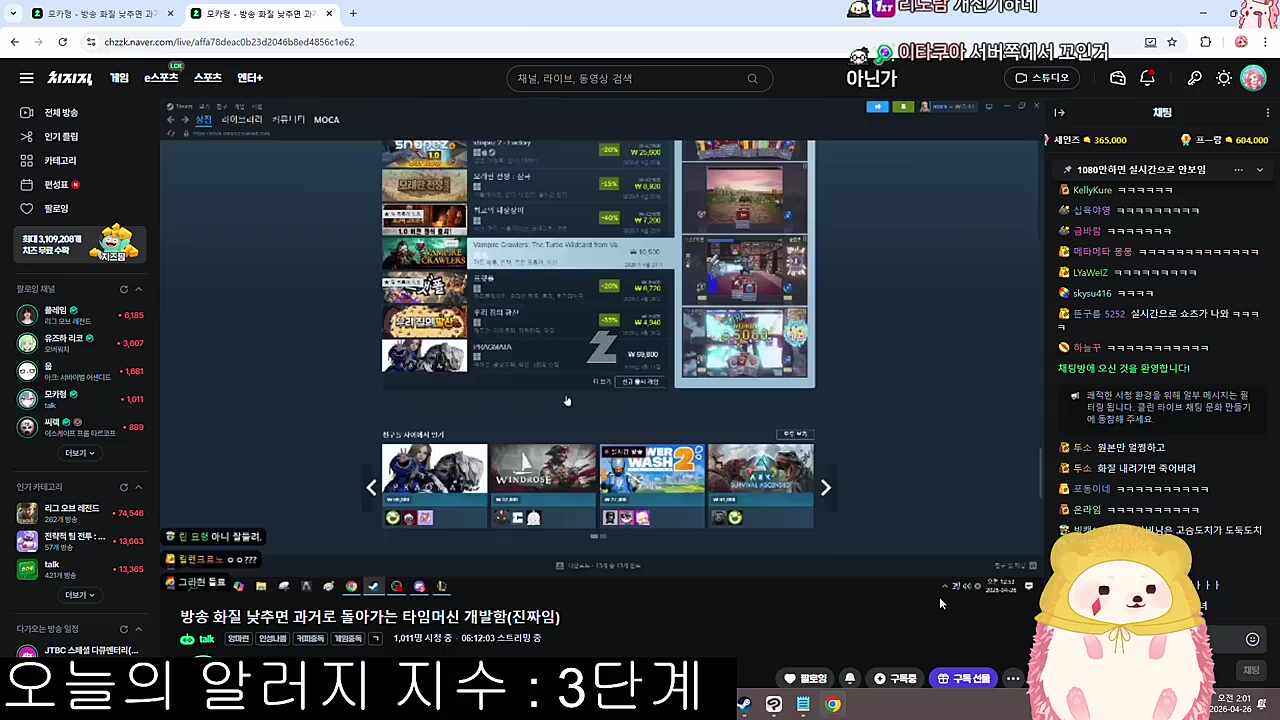1280x720 pixels.
Task: Open 전체 방송 in the sidebar
Action: (52, 113)
